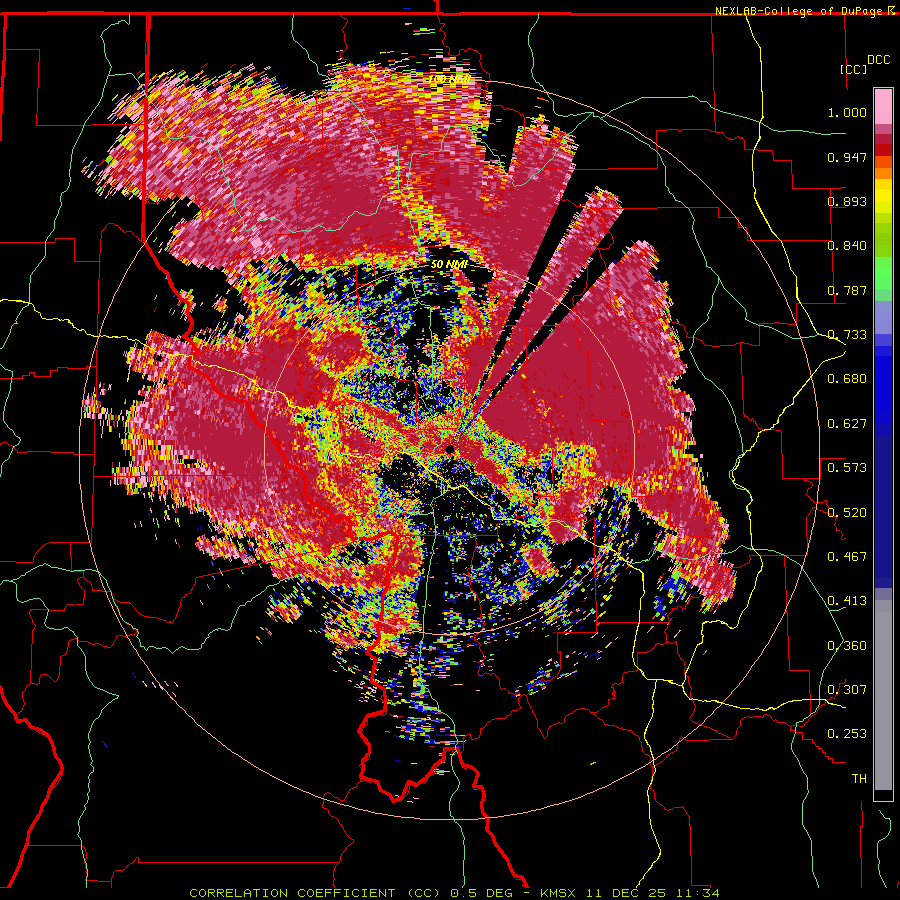Click the 0.253 scale value
The height and width of the screenshot is (900, 900).
coord(847,734)
